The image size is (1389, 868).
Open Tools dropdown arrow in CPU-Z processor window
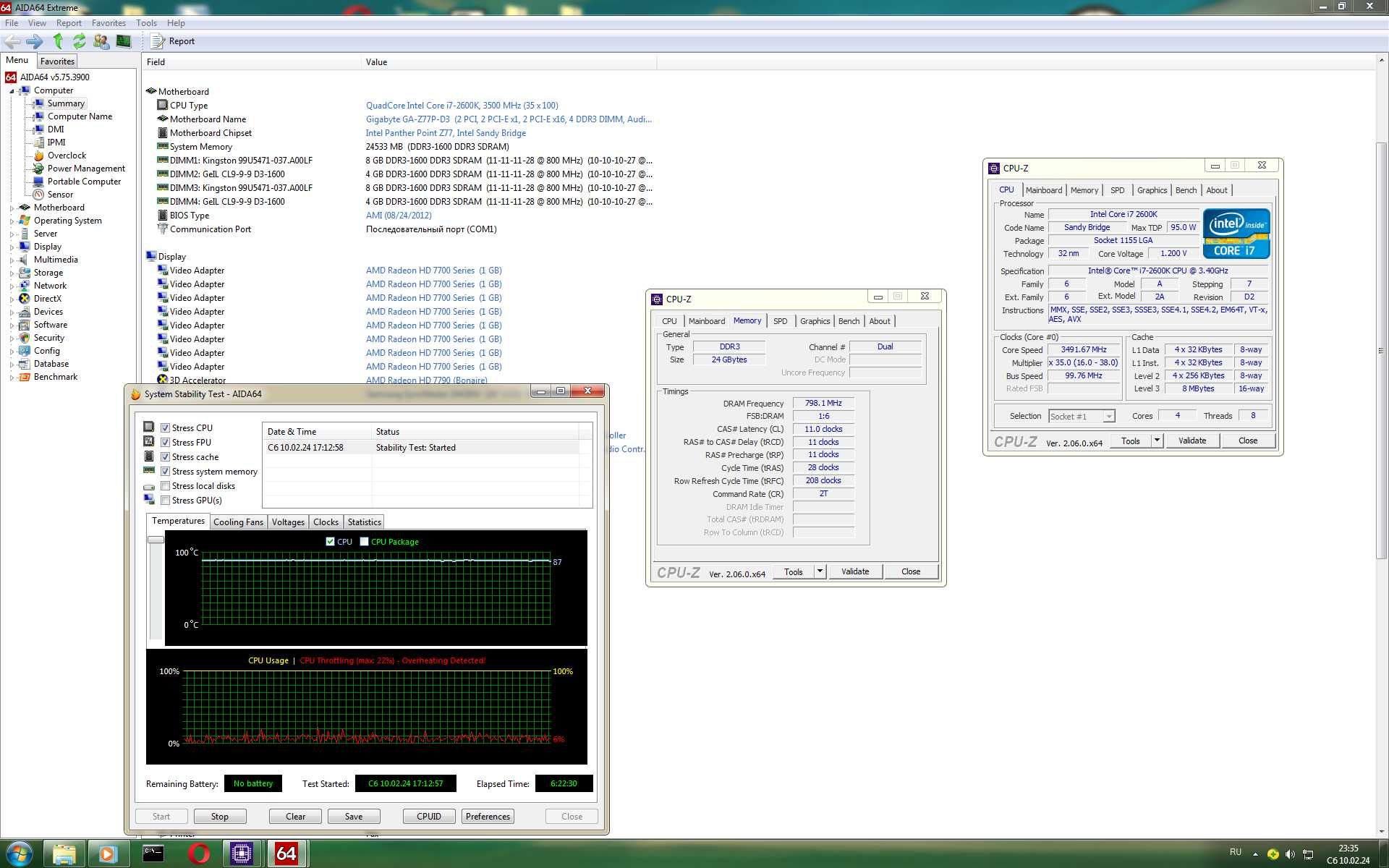(x=1157, y=441)
